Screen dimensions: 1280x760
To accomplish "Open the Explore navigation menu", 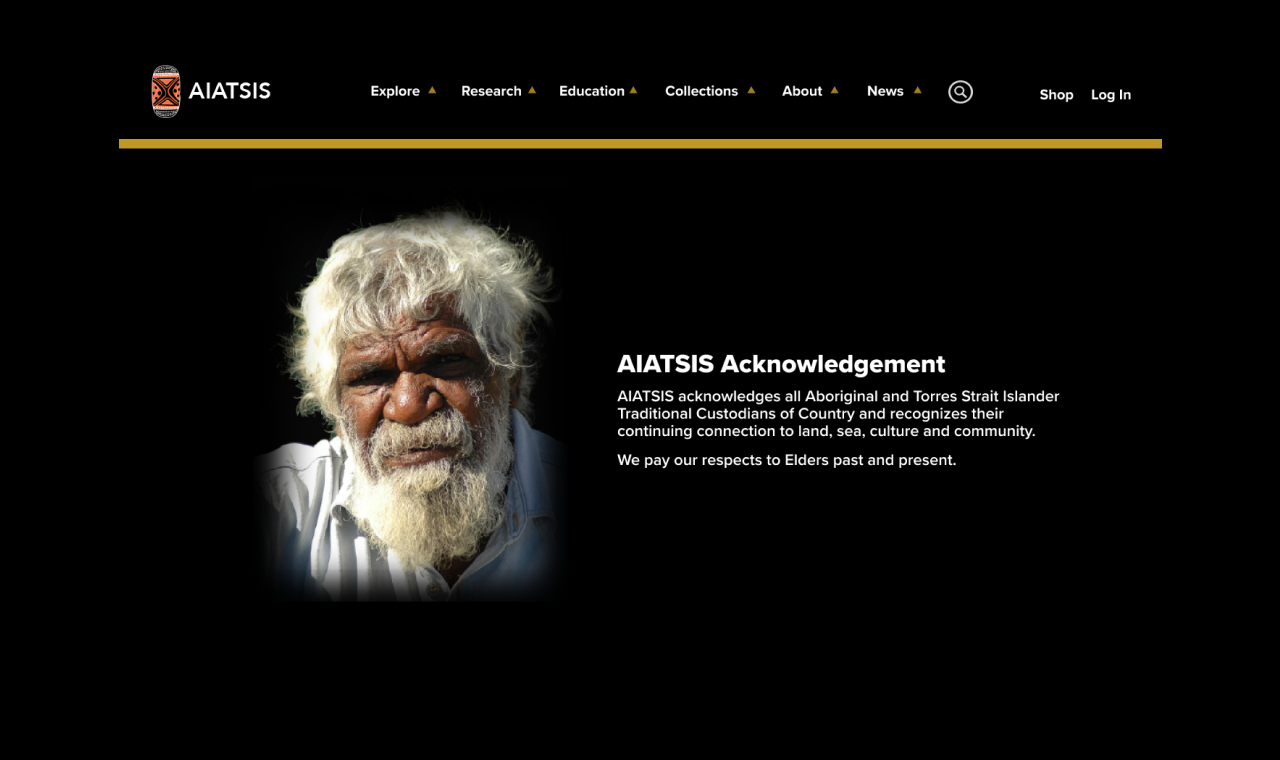I will pyautogui.click(x=395, y=91).
